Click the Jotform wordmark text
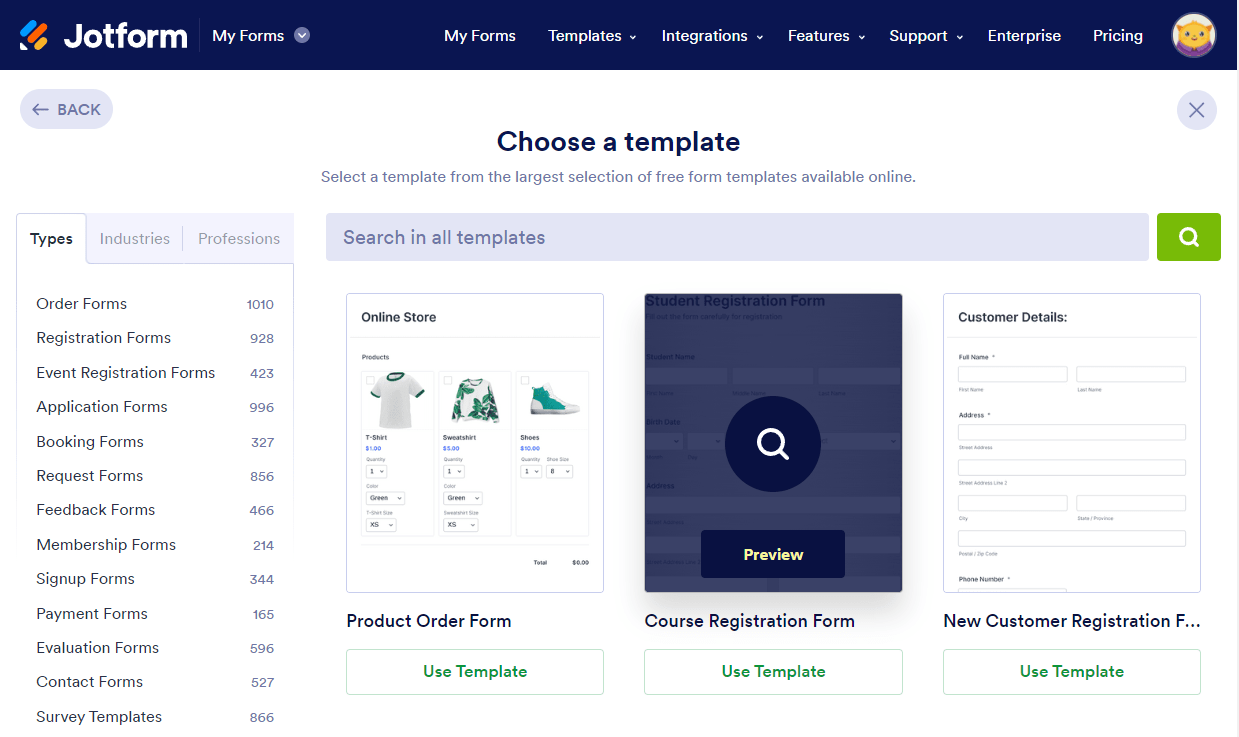Screen dimensions: 1239x737 coord(125,36)
